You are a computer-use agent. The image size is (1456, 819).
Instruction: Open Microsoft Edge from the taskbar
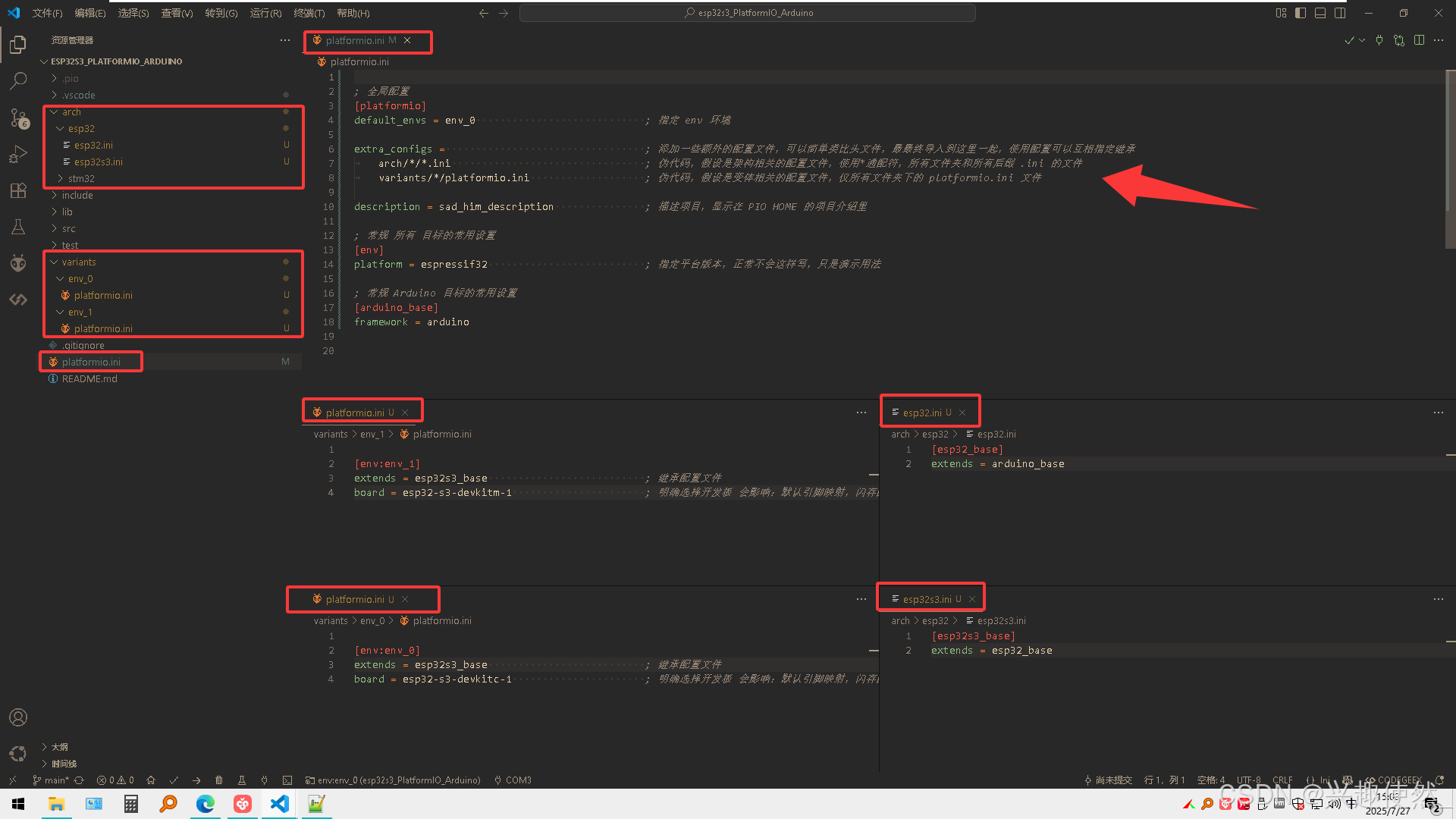click(206, 804)
